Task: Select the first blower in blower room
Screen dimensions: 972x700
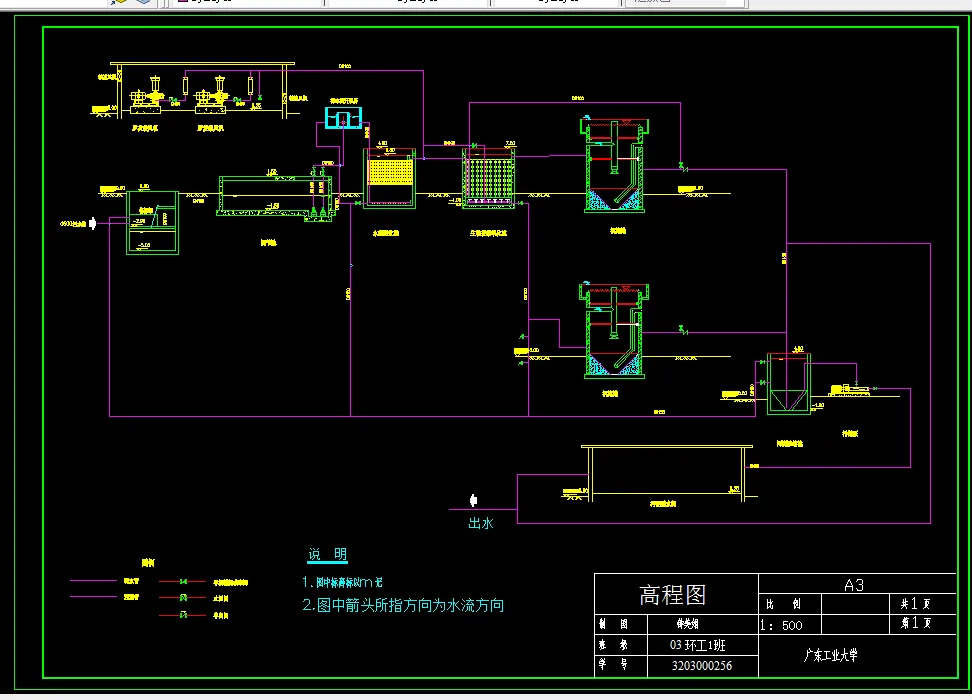Action: [x=146, y=95]
